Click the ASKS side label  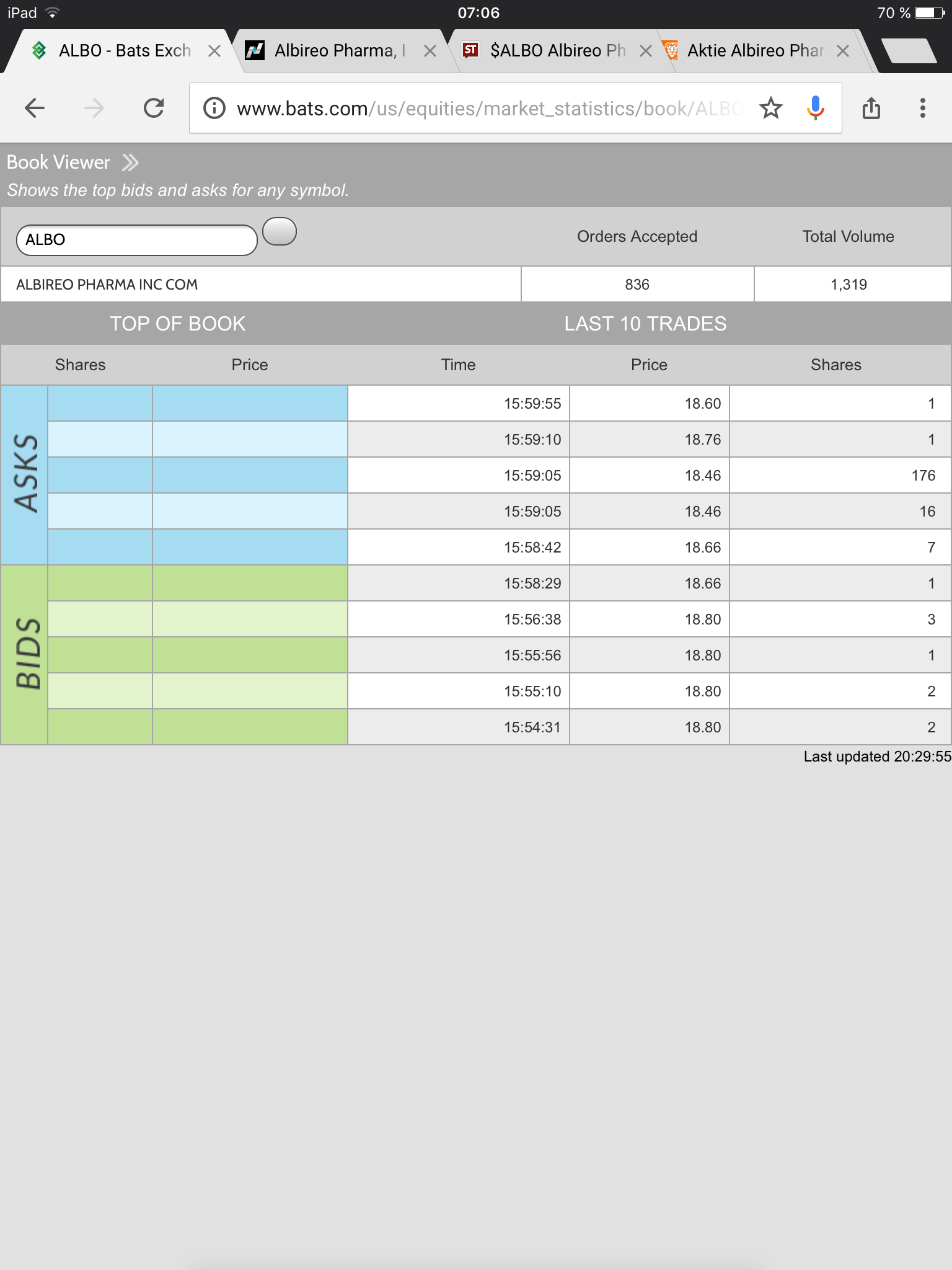pos(26,474)
